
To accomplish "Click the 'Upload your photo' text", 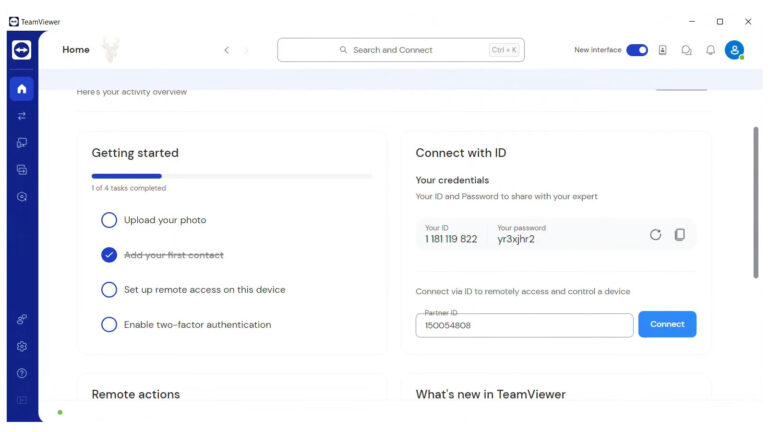I will pos(165,220).
